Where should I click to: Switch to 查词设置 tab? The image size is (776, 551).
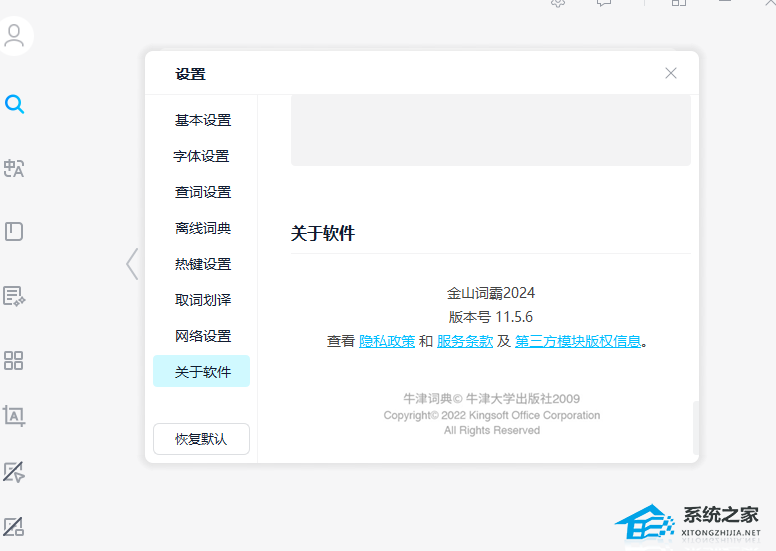pyautogui.click(x=202, y=192)
